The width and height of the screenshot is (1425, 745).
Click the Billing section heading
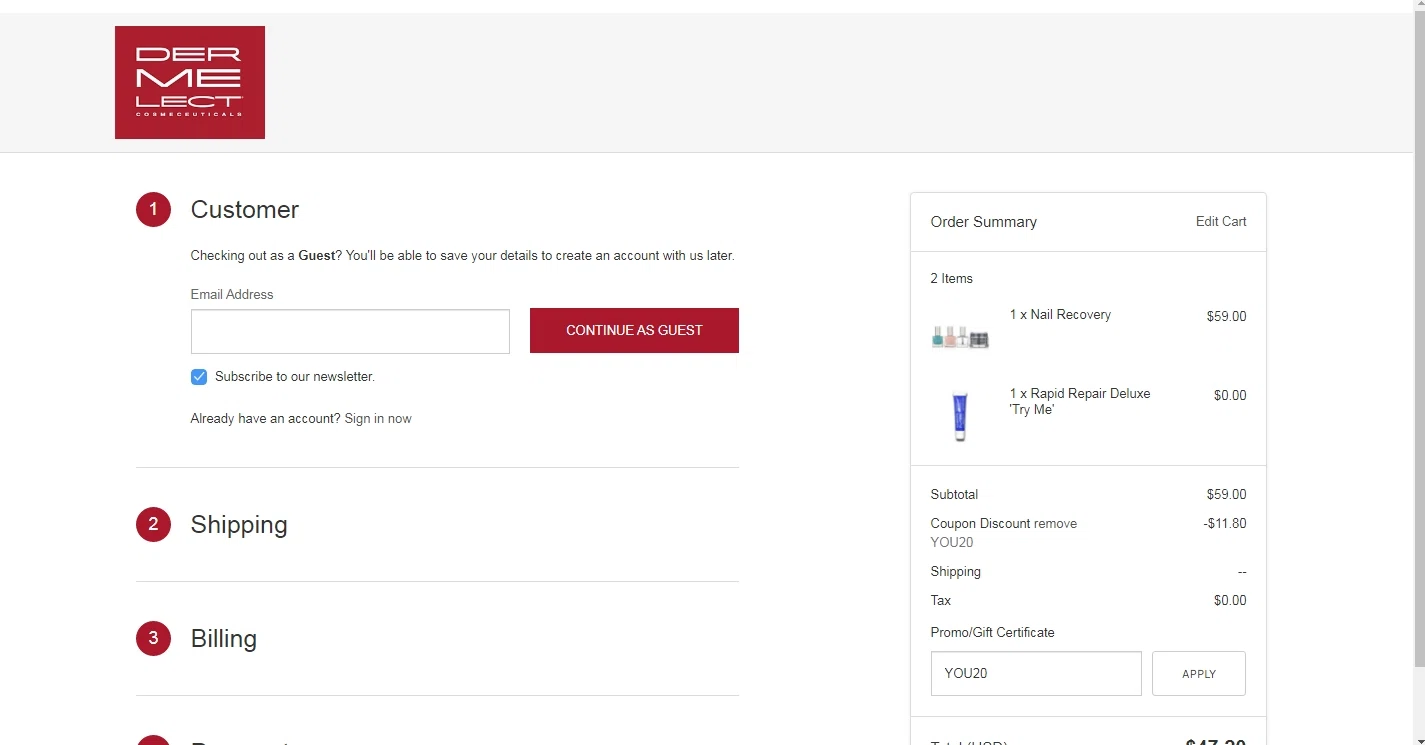click(x=224, y=639)
